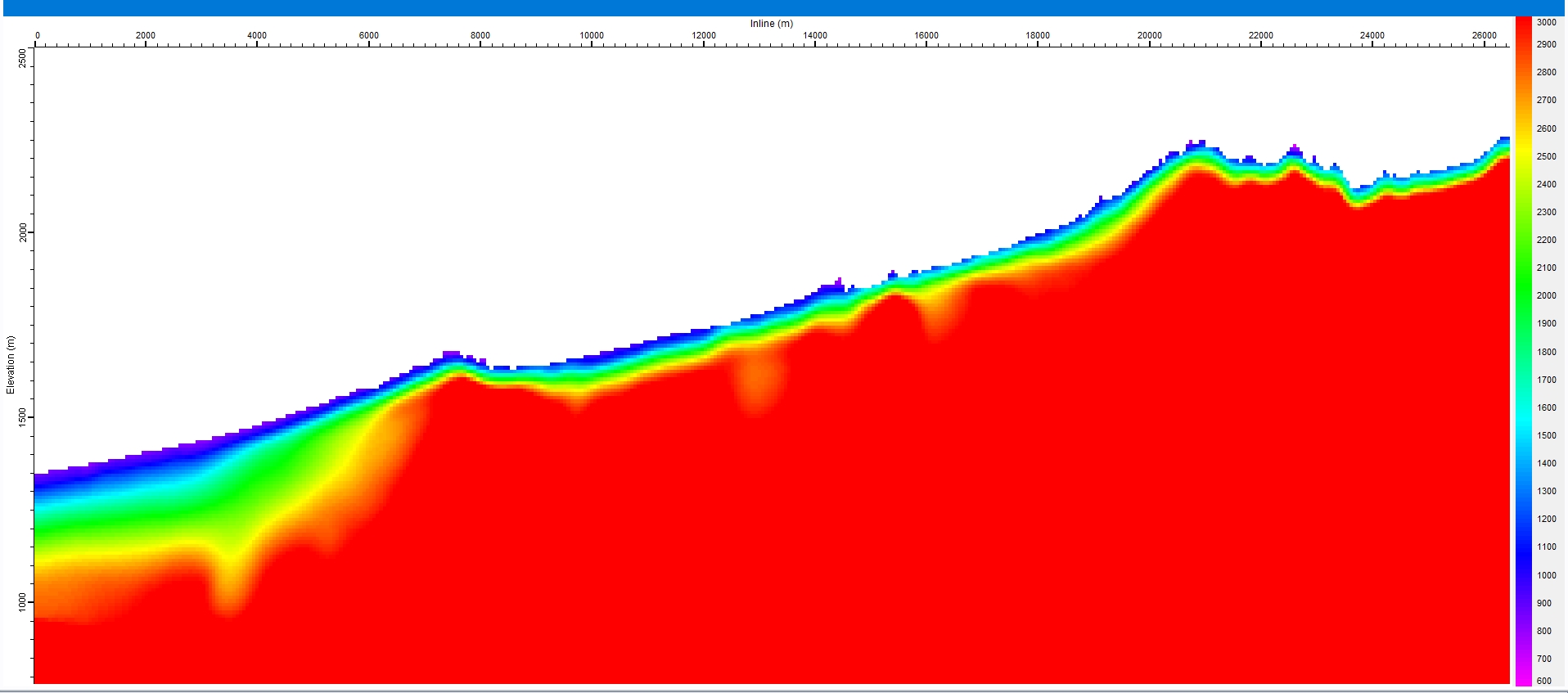
Task: Select inline axis tick label 12000
Action: 704,36
